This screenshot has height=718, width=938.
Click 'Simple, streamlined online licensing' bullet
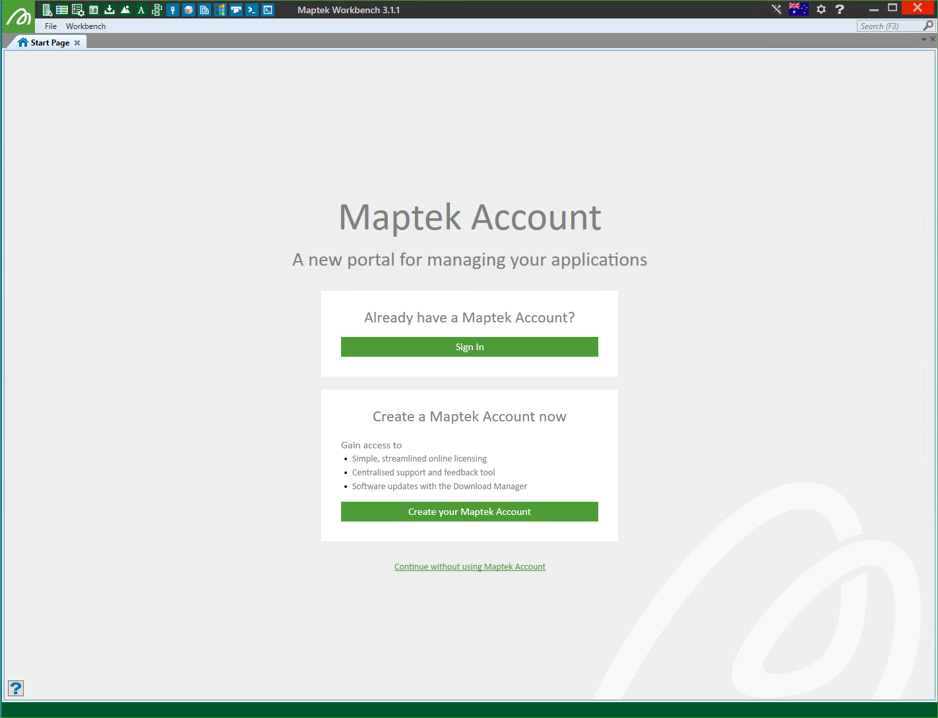pyautogui.click(x=419, y=459)
